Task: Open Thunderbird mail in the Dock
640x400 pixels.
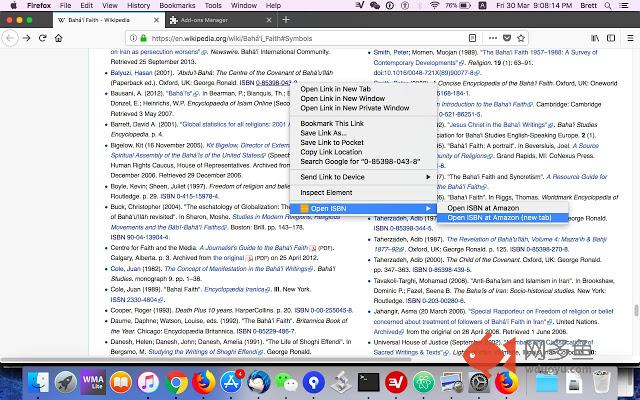Action: pos(259,383)
